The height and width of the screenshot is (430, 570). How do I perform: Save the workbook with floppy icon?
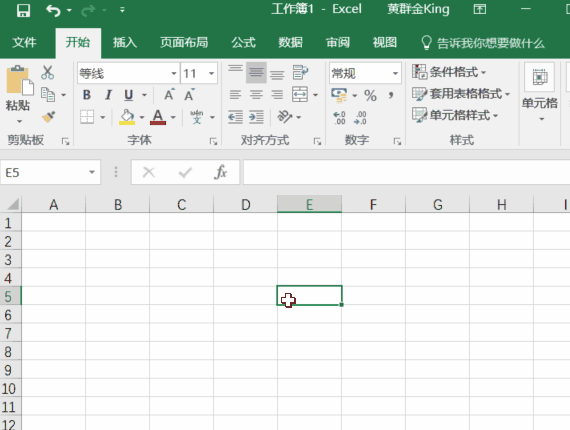tap(23, 10)
